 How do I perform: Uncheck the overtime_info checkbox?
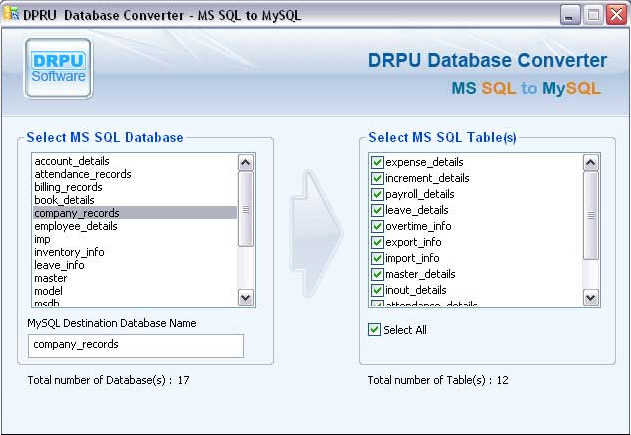[377, 226]
